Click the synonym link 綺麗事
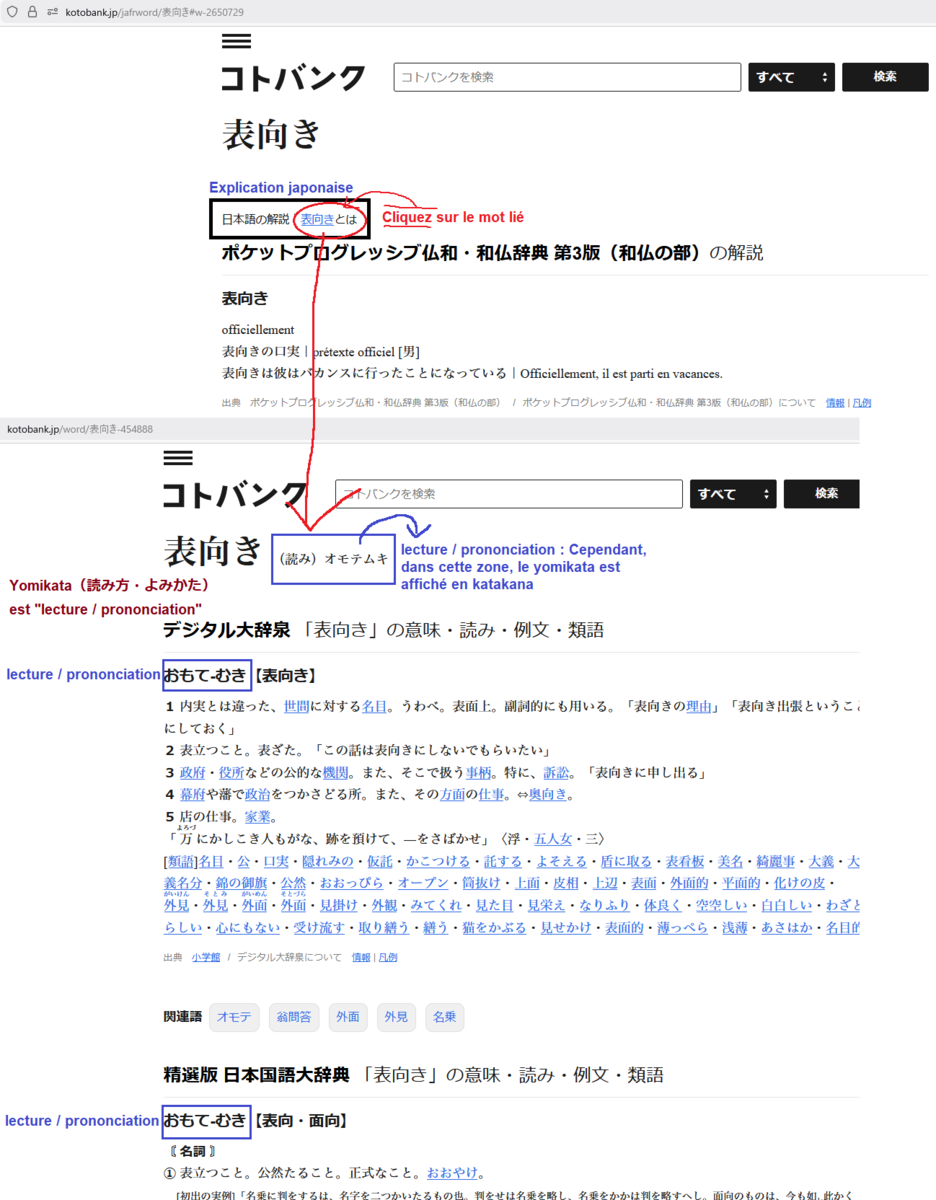 click(x=777, y=861)
